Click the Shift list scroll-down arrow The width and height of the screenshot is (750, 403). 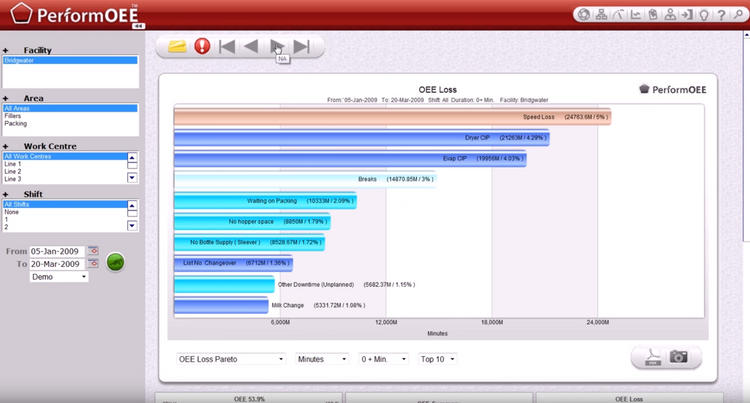(132, 226)
